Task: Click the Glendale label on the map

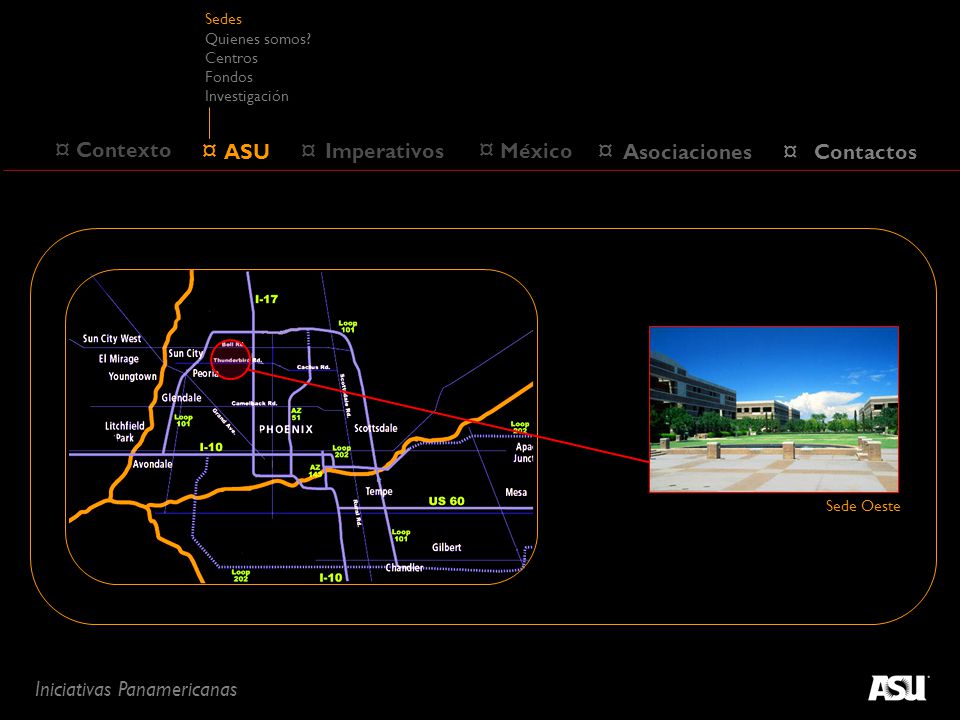Action: (181, 398)
